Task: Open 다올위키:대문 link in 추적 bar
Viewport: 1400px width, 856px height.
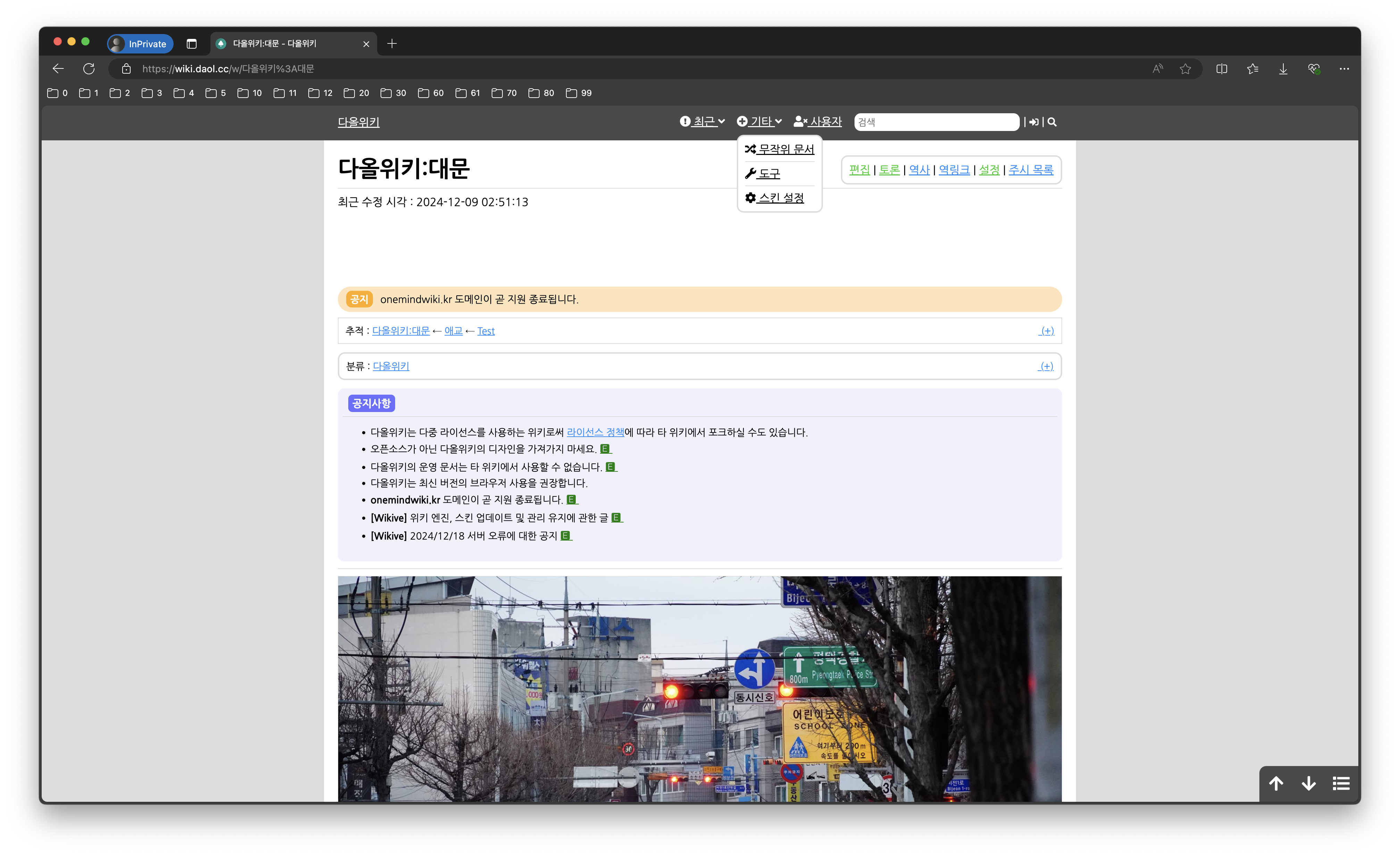Action: [401, 331]
